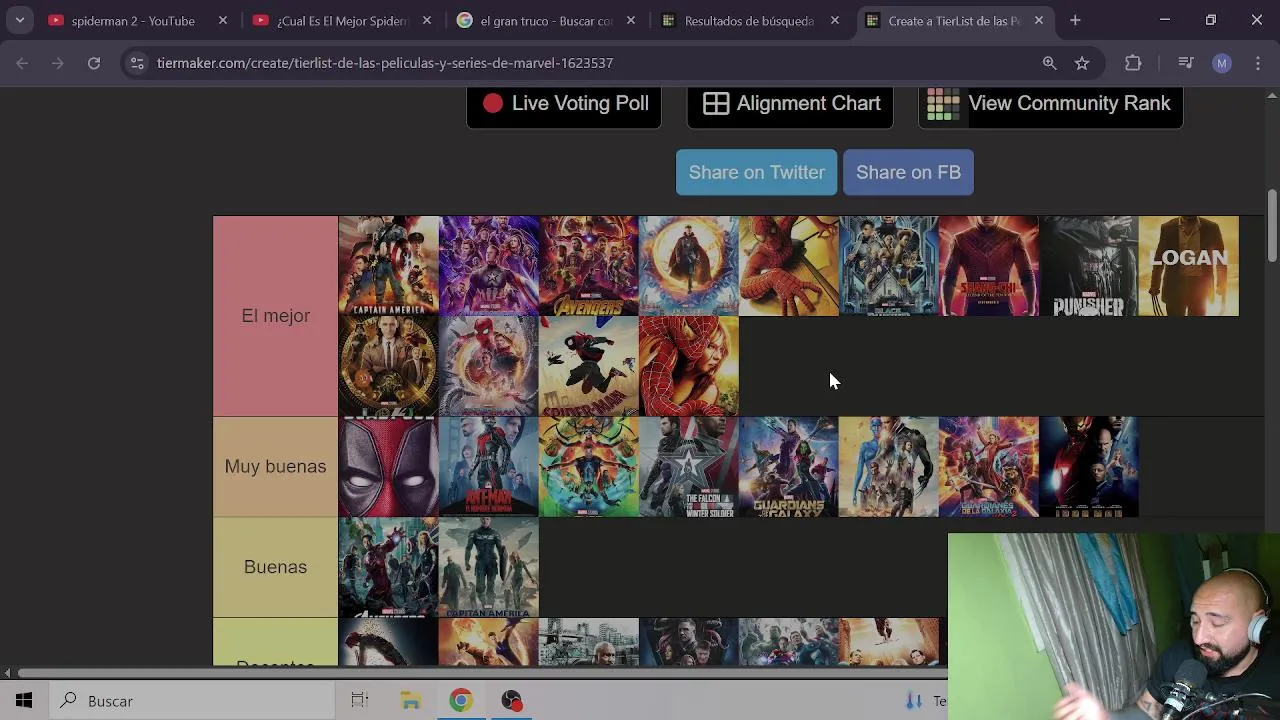Image resolution: width=1280 pixels, height=720 pixels.
Task: Click Share on Twitter
Action: (x=757, y=172)
